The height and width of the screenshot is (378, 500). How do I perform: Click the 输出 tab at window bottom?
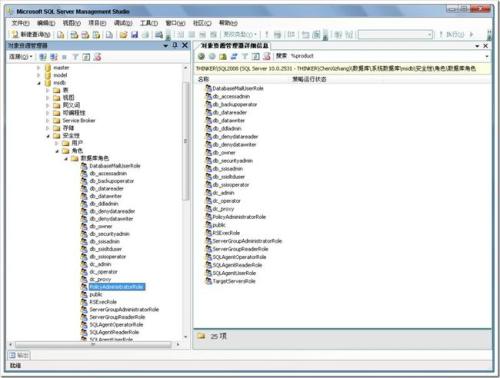tap(19, 355)
